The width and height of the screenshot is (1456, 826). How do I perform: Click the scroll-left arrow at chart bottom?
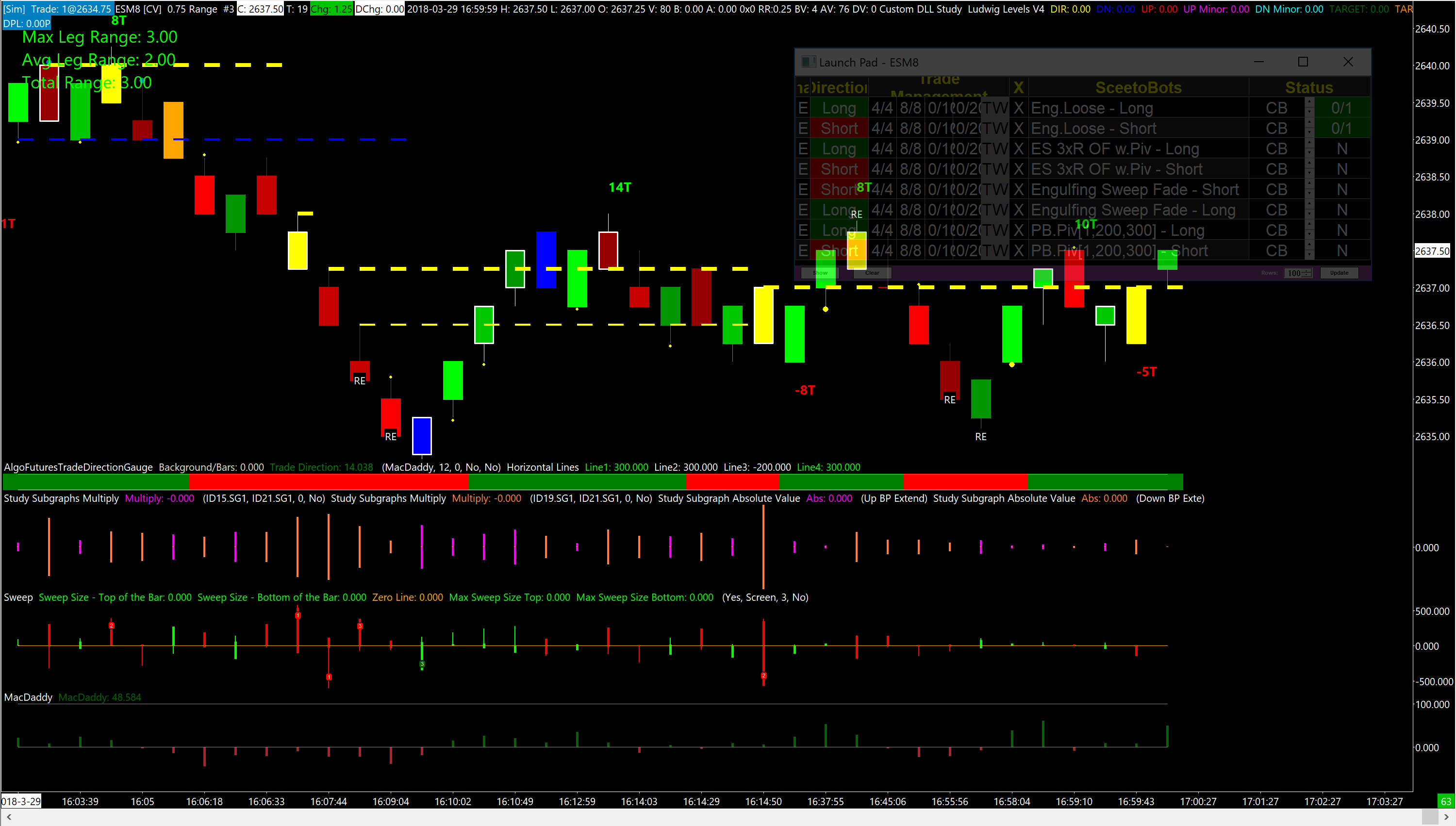click(x=9, y=817)
